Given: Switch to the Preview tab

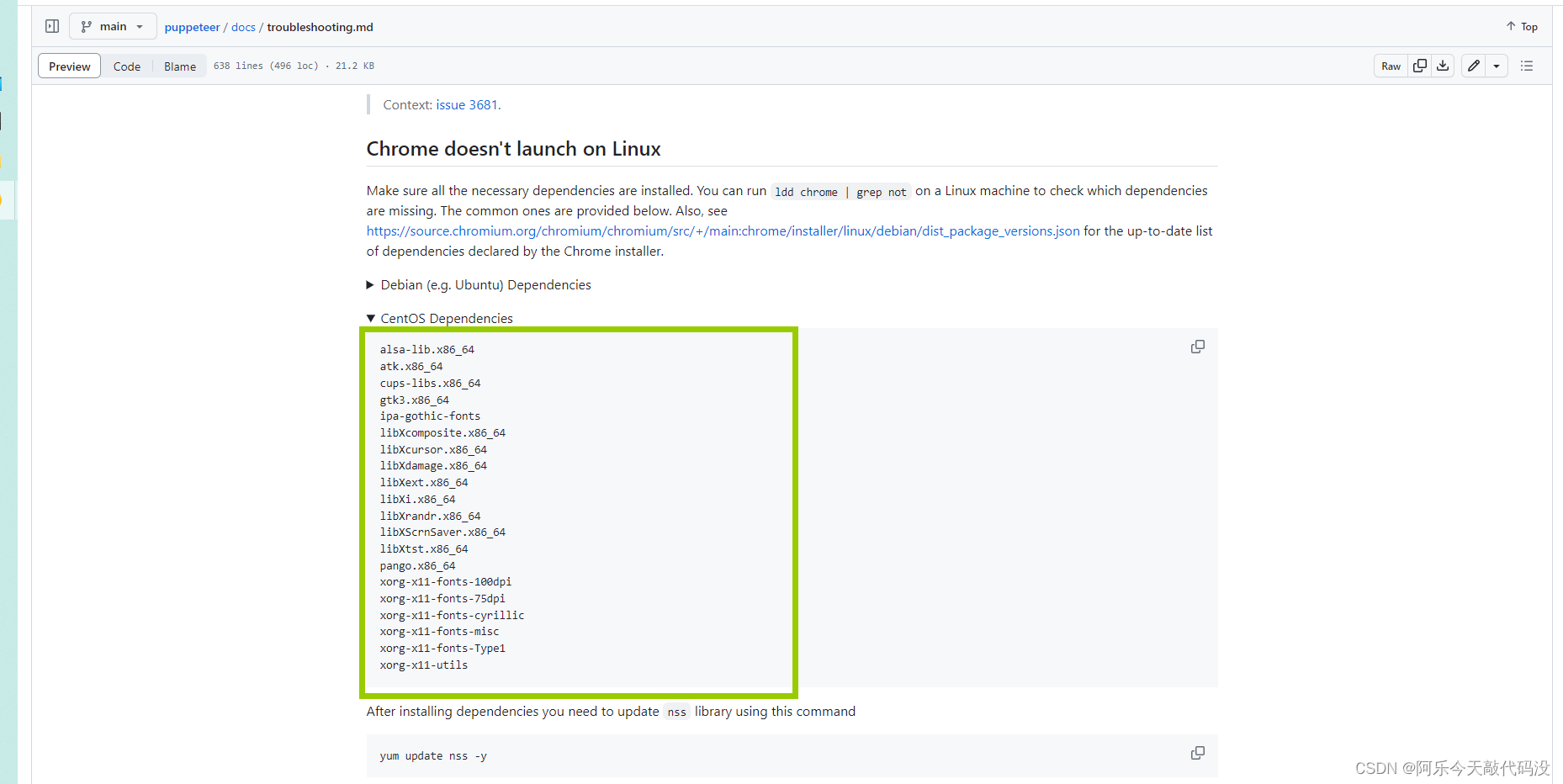Looking at the screenshot, I should click(69, 66).
